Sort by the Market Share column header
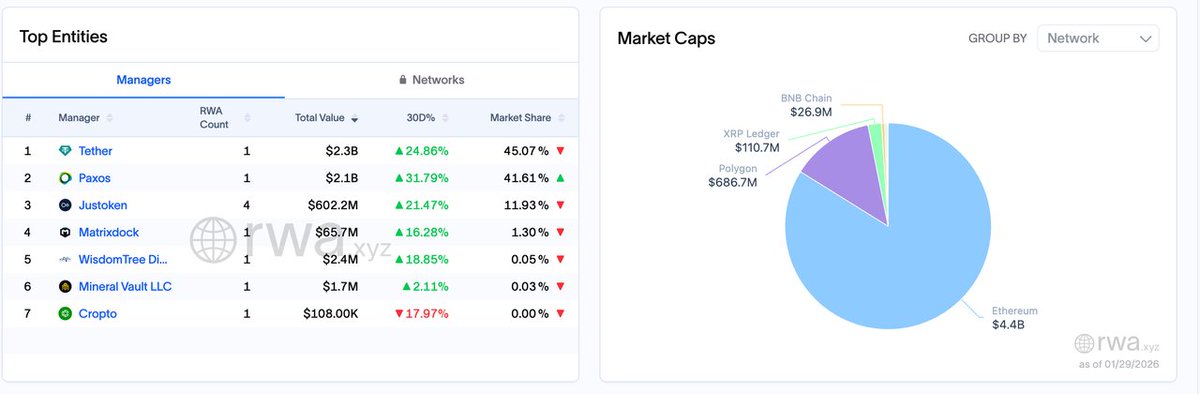Image resolution: width=1200 pixels, height=394 pixels. pos(520,118)
